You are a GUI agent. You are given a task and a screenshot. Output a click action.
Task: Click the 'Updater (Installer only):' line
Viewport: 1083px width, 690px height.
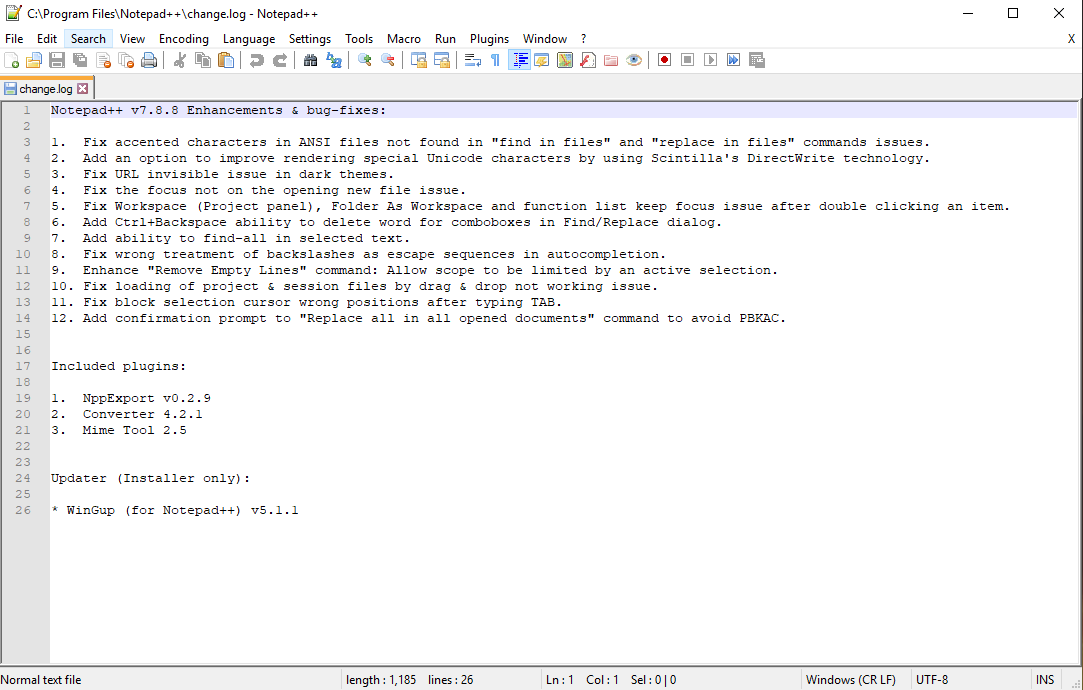pos(151,478)
